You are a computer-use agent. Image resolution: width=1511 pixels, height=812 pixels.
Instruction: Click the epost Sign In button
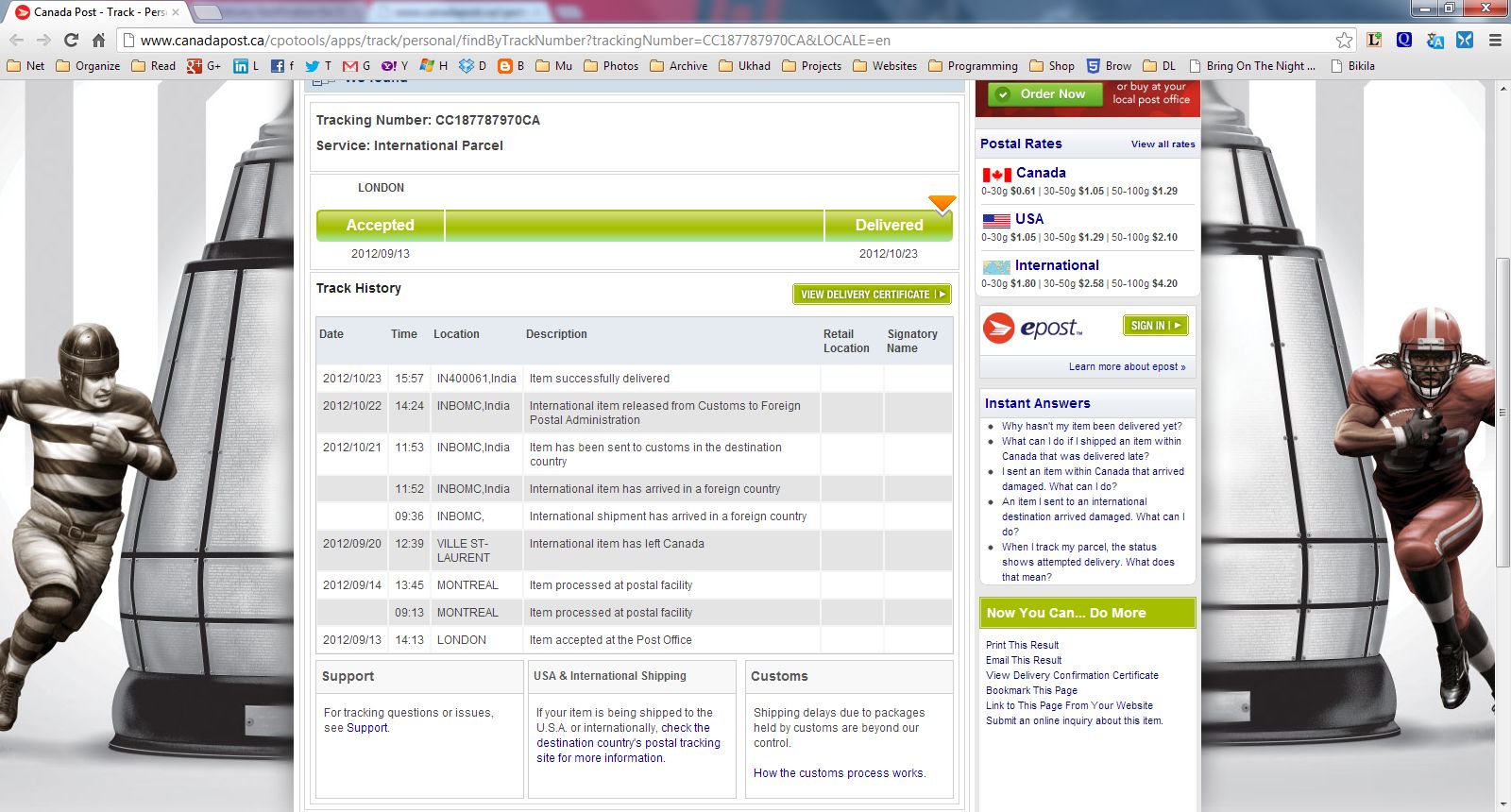[x=1155, y=325]
